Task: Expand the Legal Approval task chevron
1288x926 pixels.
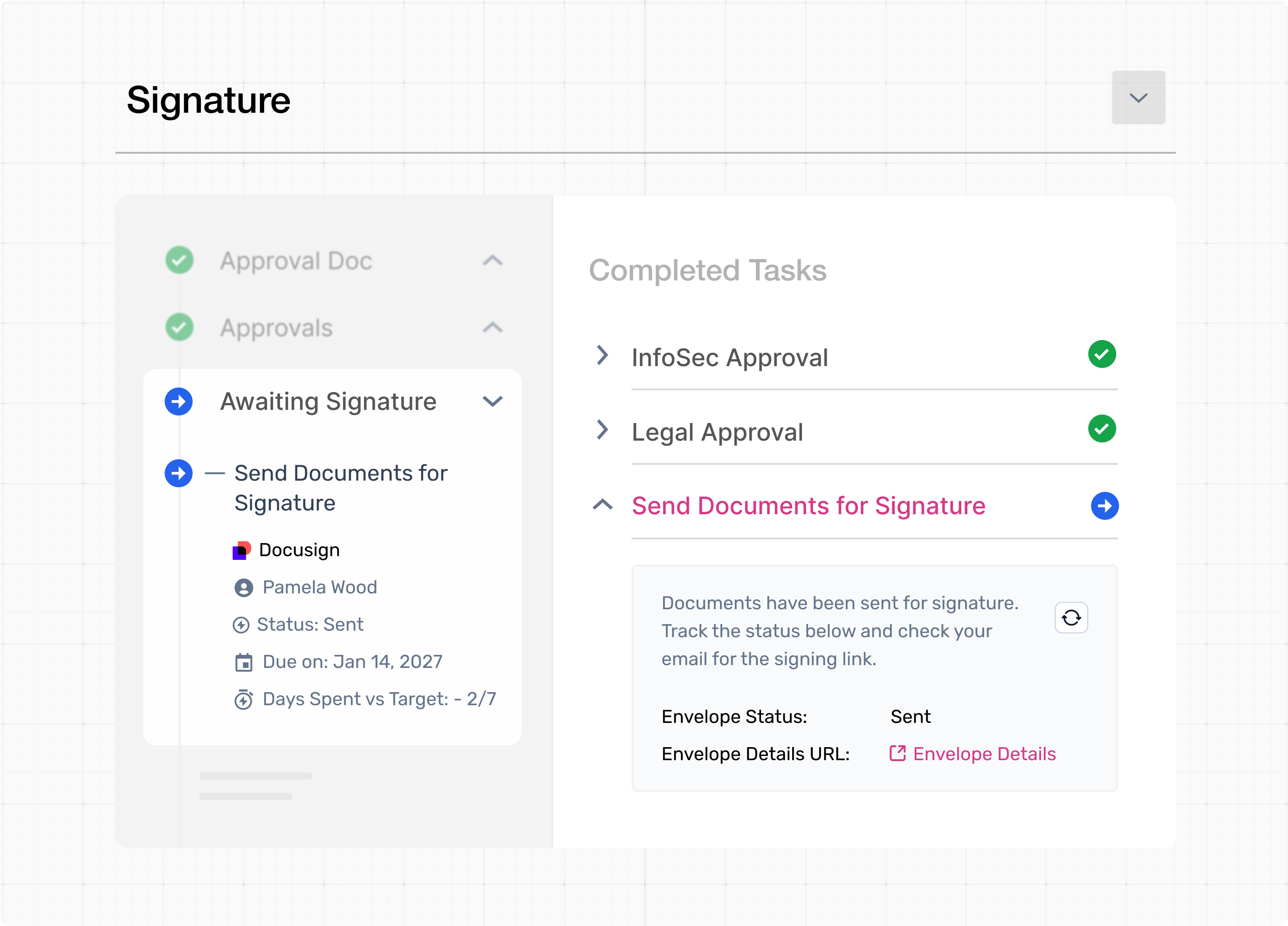Action: click(603, 430)
